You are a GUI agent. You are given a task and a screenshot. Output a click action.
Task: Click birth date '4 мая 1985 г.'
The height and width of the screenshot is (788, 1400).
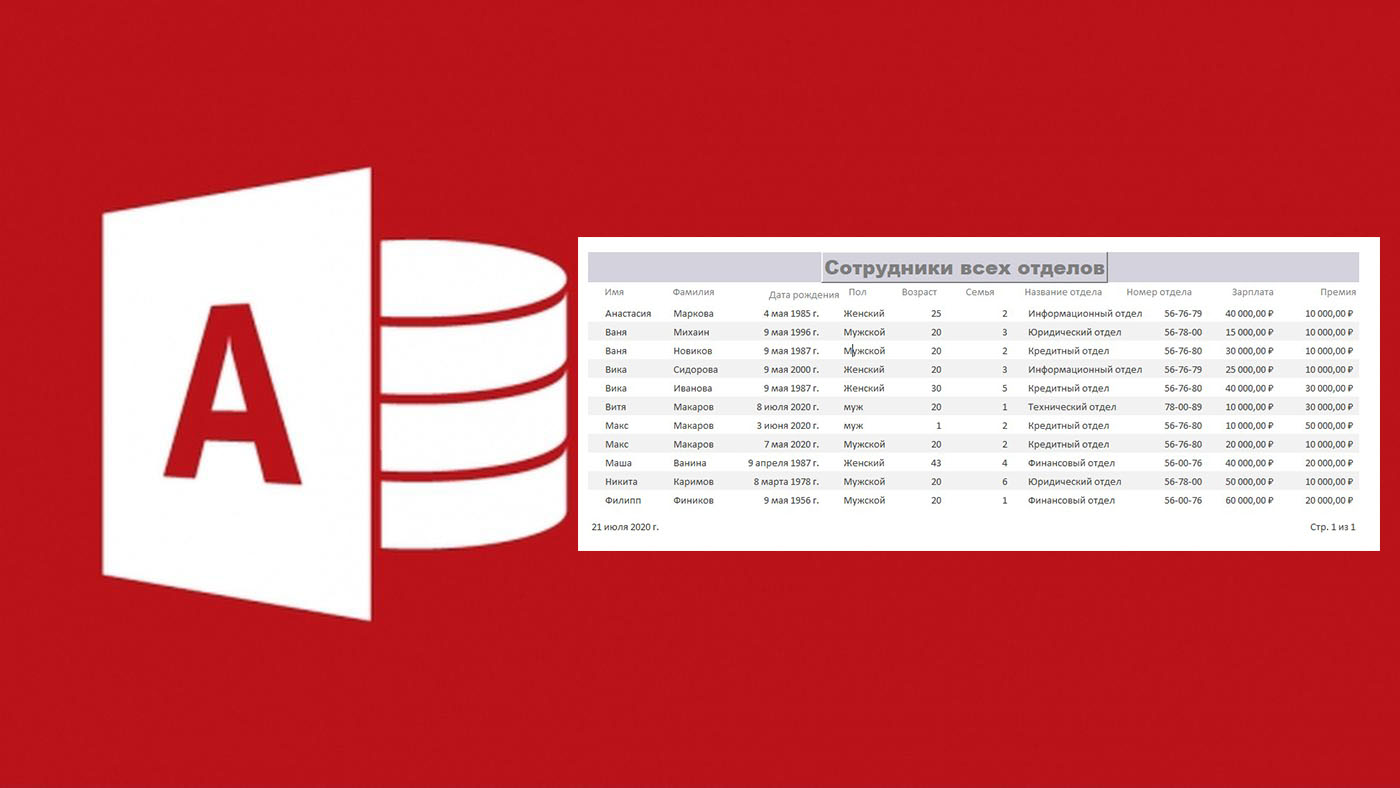(x=790, y=313)
